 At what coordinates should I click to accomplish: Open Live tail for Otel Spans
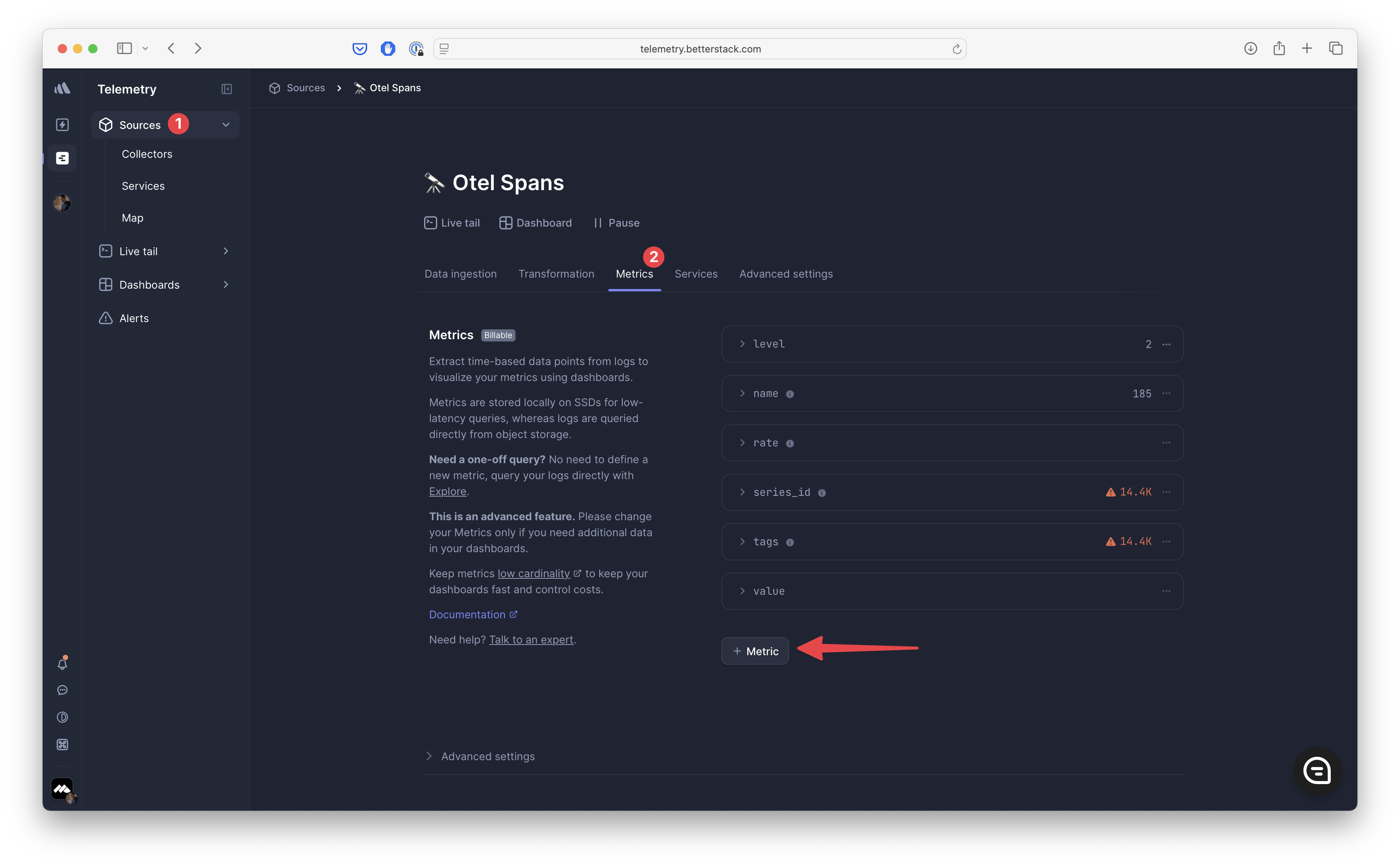click(x=451, y=223)
